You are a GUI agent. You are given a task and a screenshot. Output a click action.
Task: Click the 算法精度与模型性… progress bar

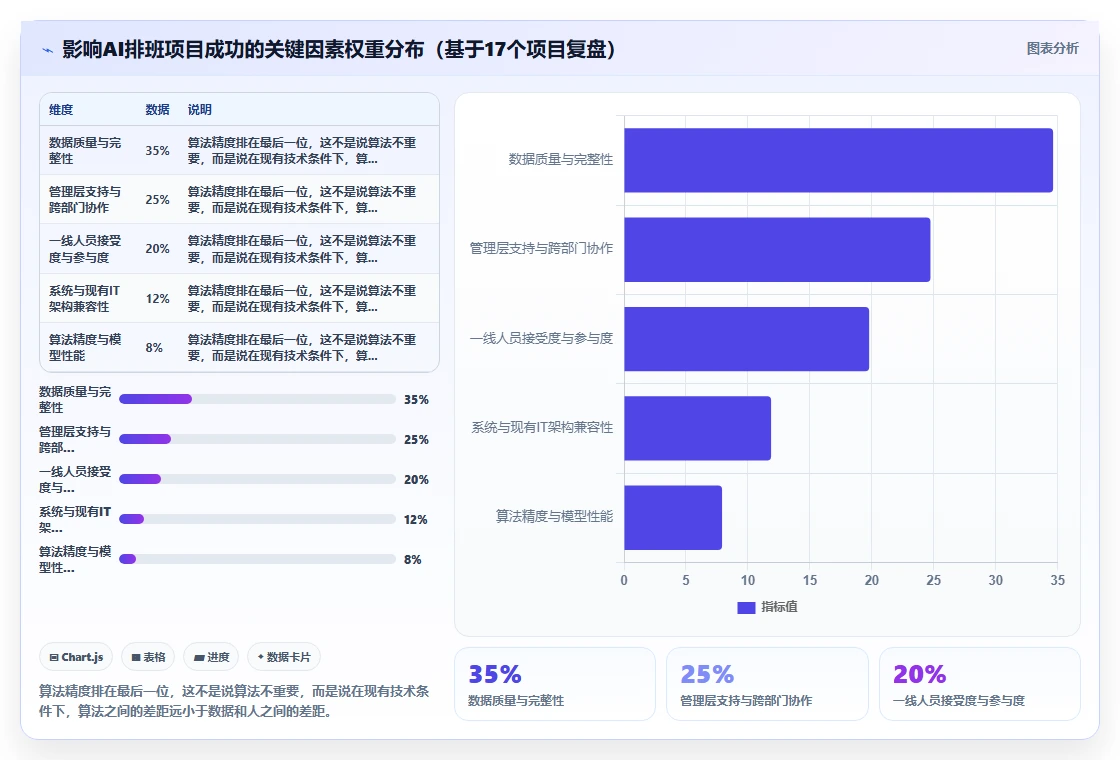[257, 559]
